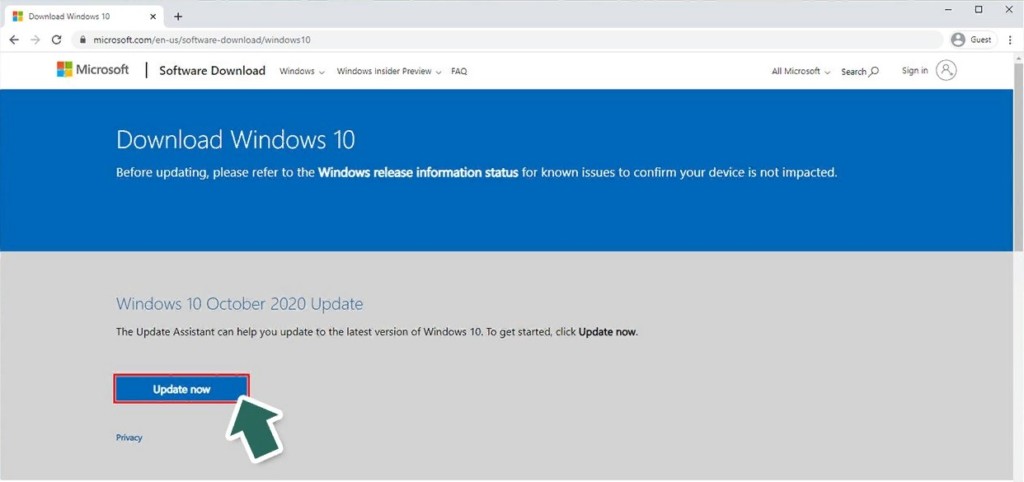This screenshot has height=482, width=1024.
Task: Open the Windows release information status link
Action: tap(418, 173)
